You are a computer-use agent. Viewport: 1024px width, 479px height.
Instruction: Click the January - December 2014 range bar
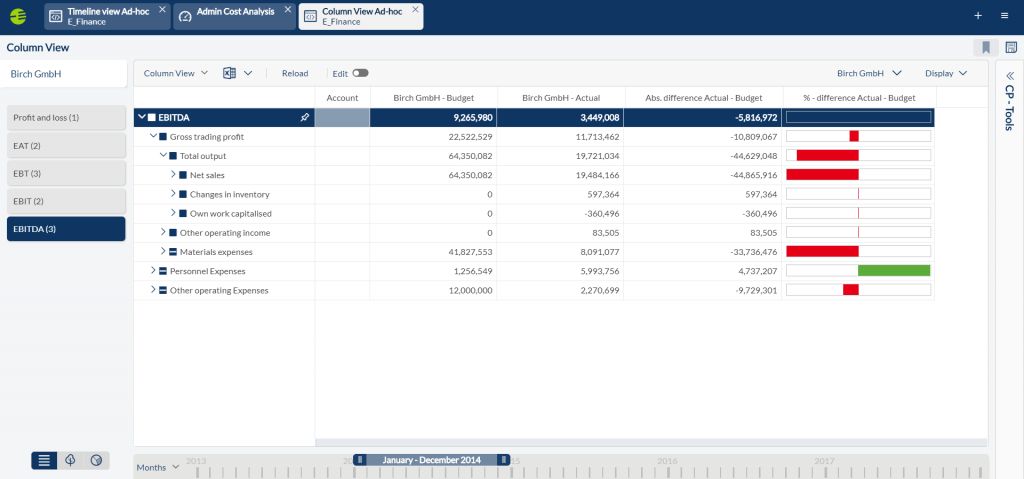(432, 460)
